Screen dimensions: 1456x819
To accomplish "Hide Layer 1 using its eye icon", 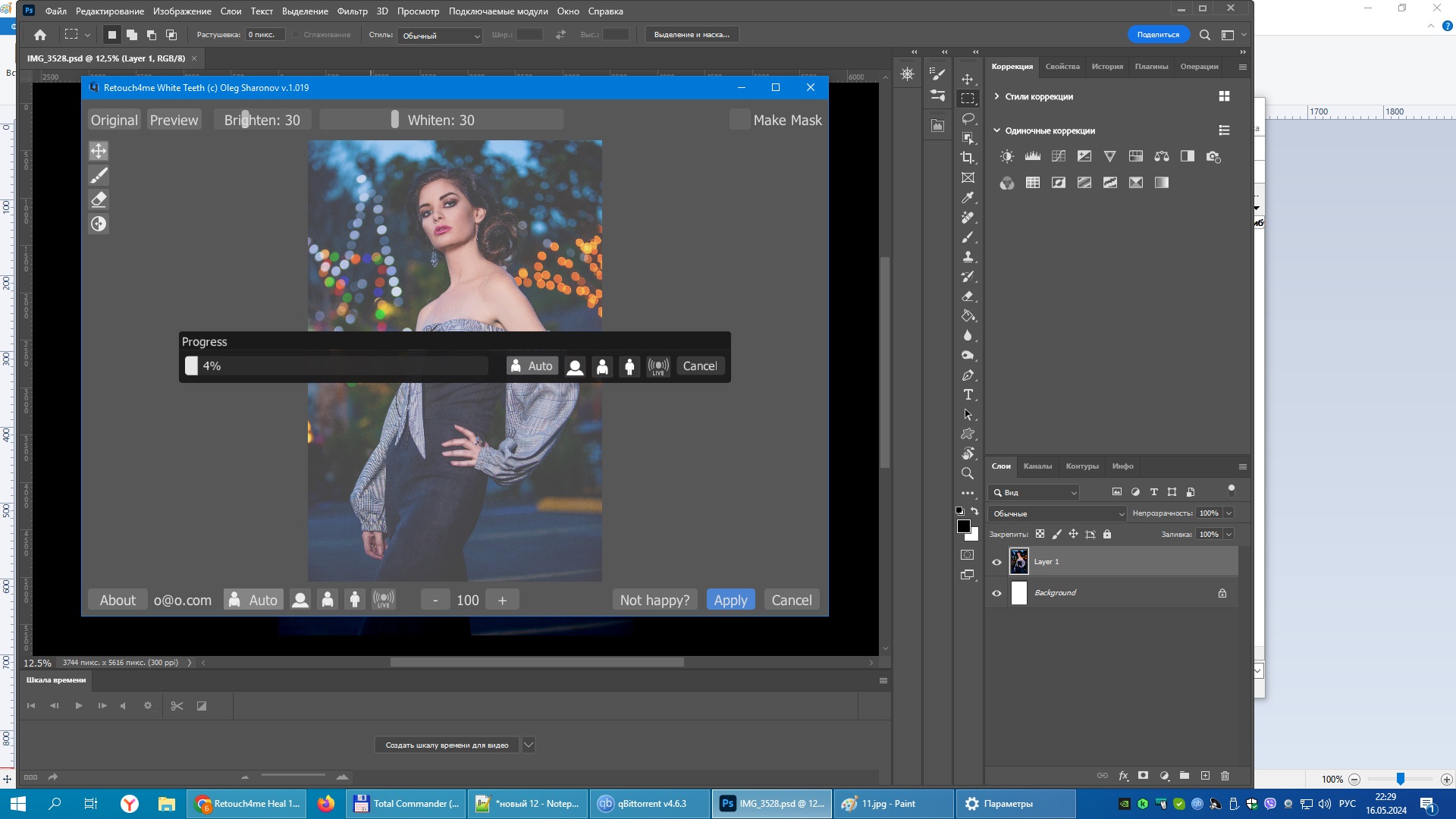I will (996, 562).
